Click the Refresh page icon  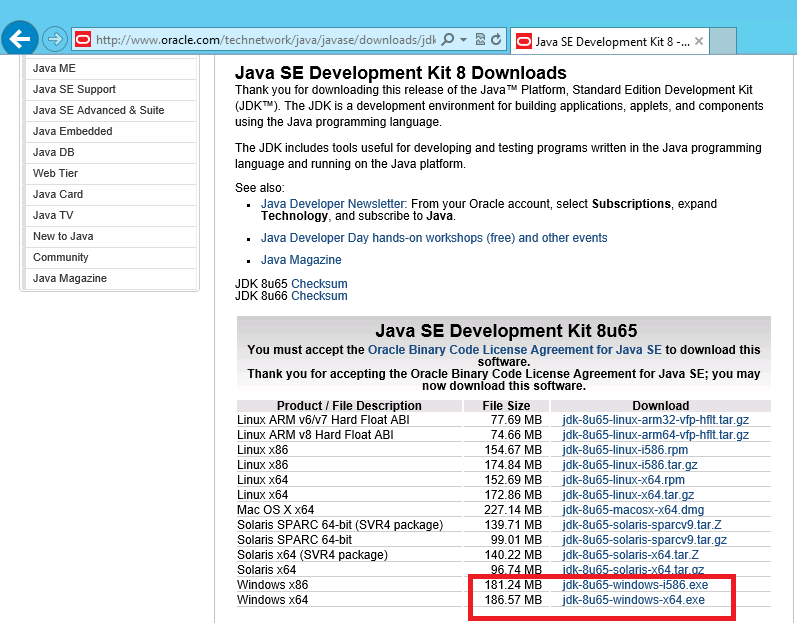click(496, 39)
